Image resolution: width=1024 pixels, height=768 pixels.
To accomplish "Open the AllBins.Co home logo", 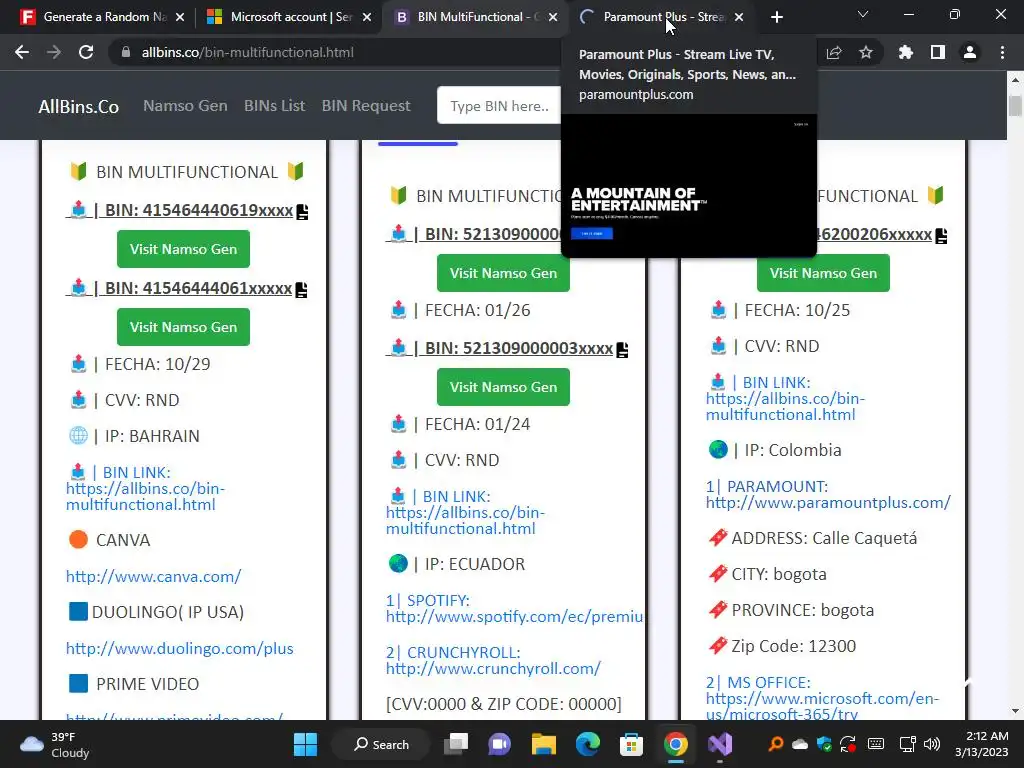I will (x=78, y=106).
